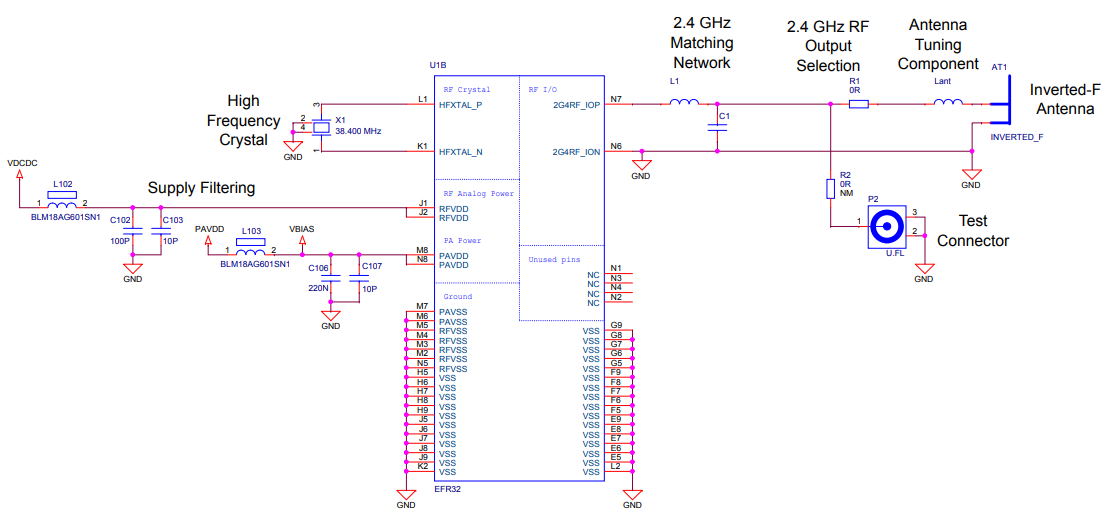This screenshot has height=521, width=1112.
Task: Select the M8 pin number
Action: coord(423,250)
